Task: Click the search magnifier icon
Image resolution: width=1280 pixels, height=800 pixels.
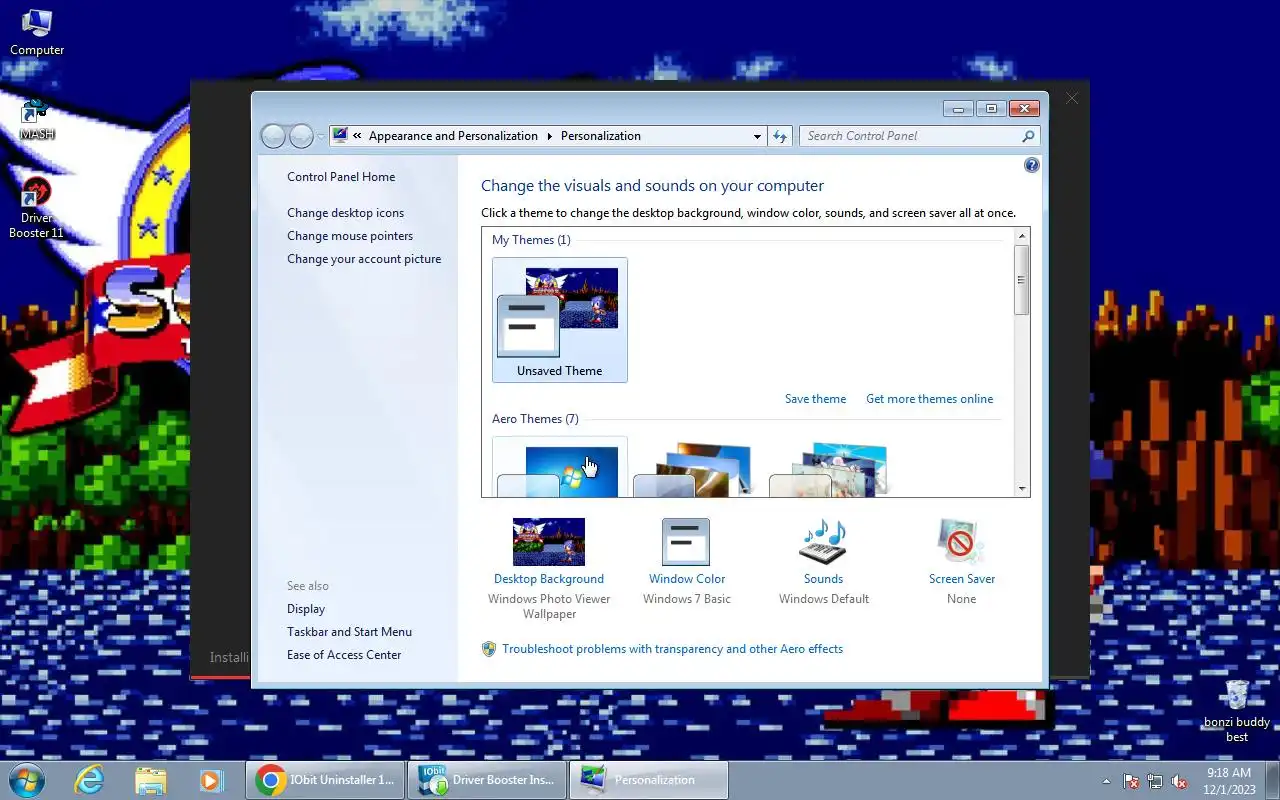Action: [1028, 136]
